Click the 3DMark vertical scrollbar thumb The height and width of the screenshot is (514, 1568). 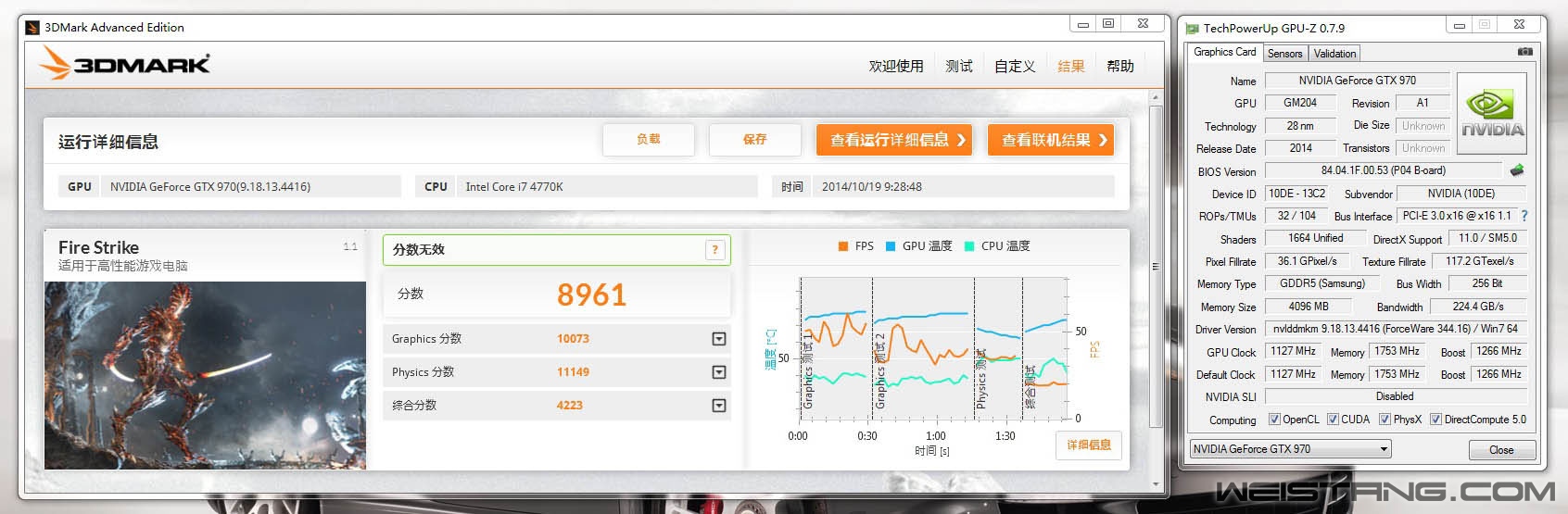click(1155, 267)
